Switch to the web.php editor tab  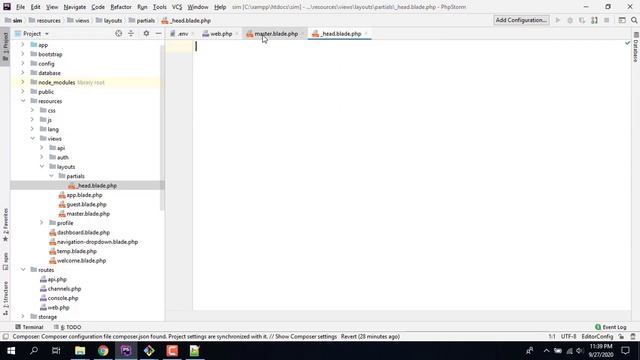tap(220, 33)
